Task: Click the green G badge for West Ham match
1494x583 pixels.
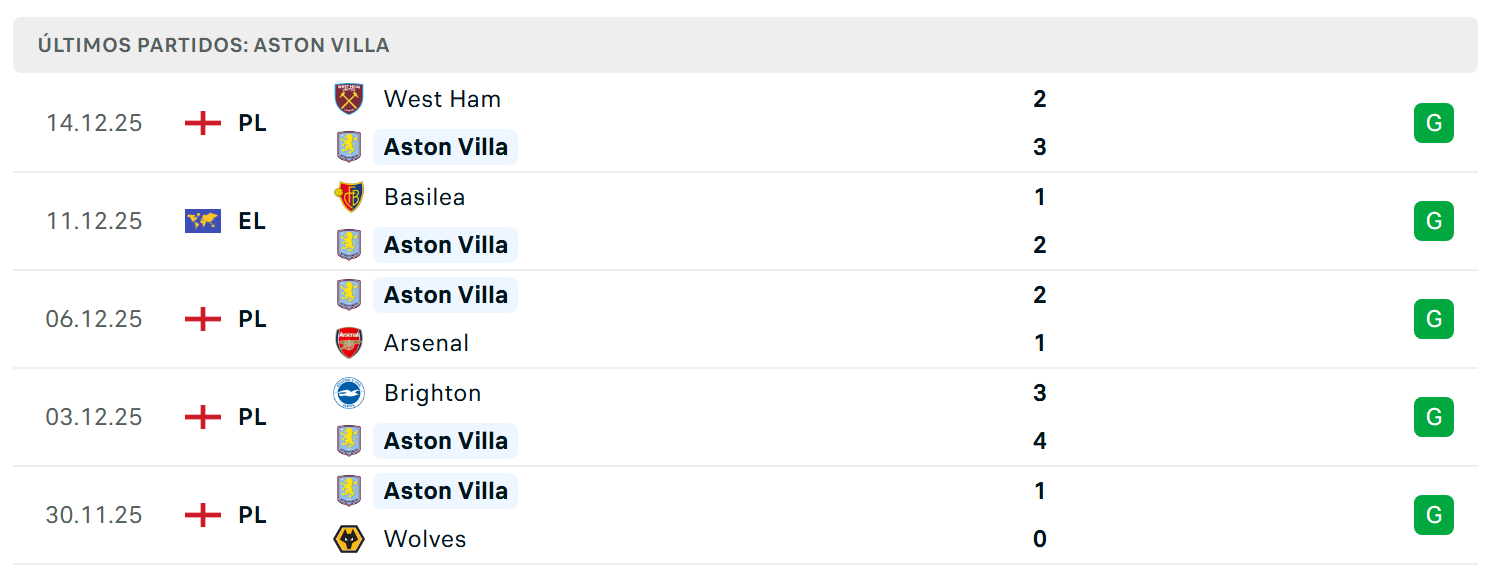Action: tap(1433, 123)
